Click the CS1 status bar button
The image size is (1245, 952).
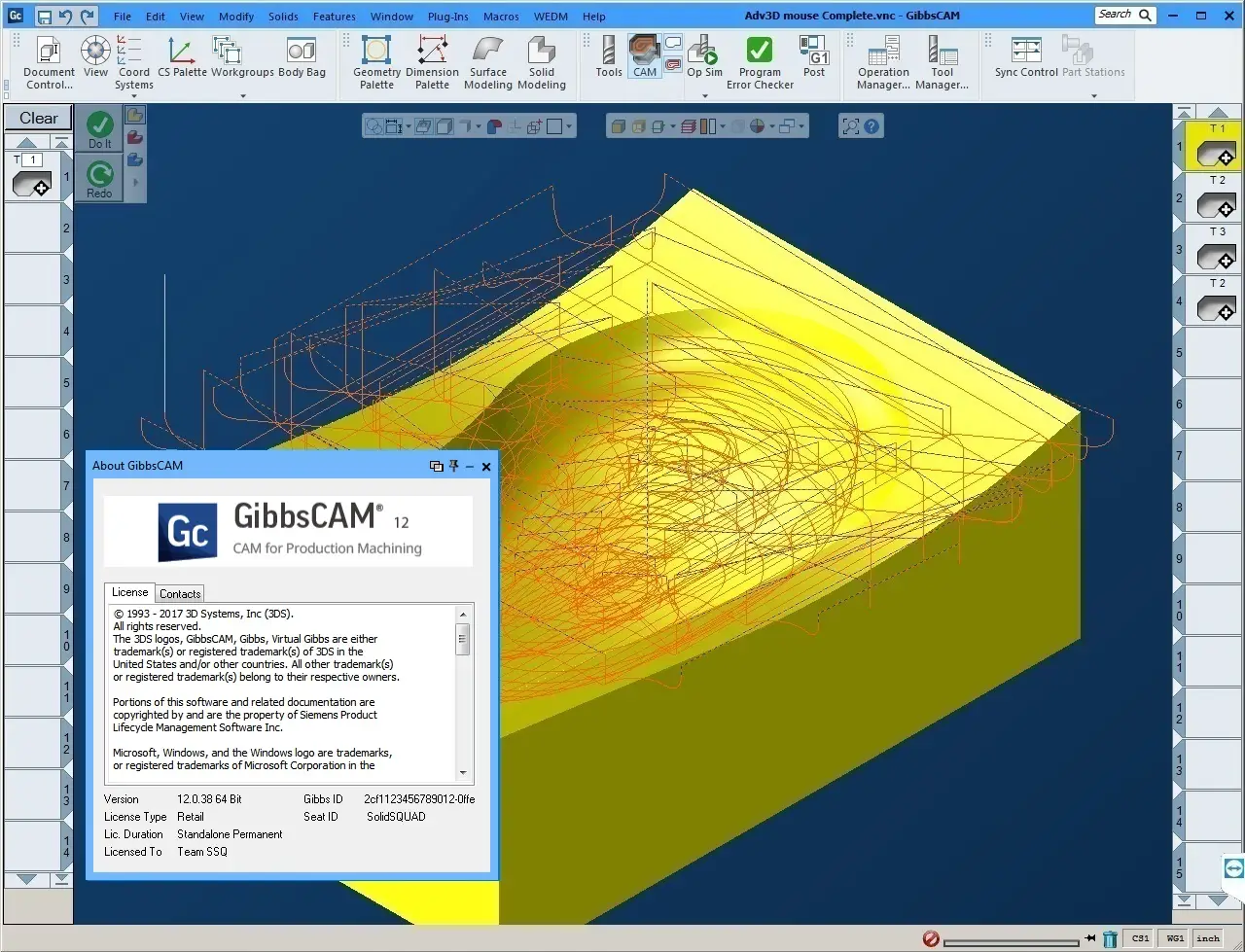(1140, 938)
